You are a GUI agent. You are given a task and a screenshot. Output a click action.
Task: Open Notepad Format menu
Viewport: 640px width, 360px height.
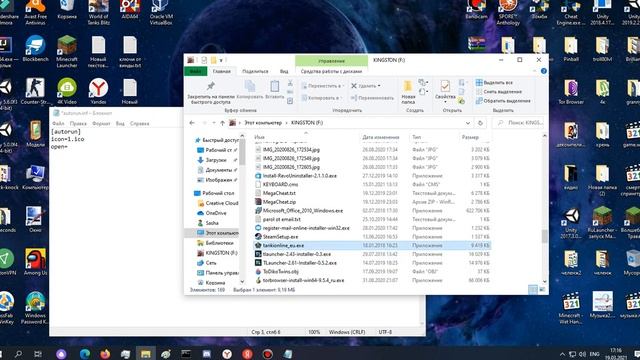[x=101, y=123]
